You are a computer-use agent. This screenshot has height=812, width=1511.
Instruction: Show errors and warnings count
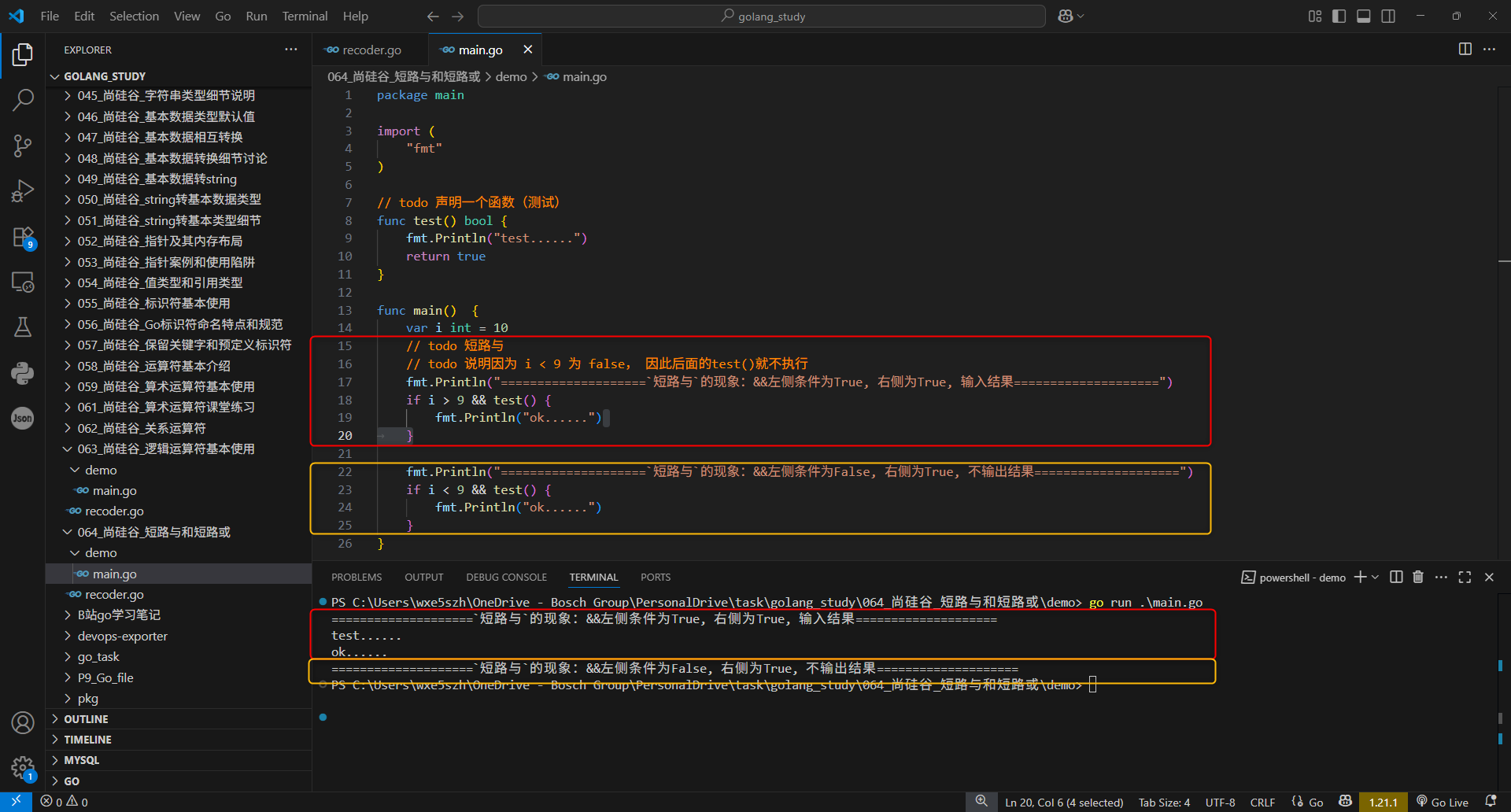65,802
